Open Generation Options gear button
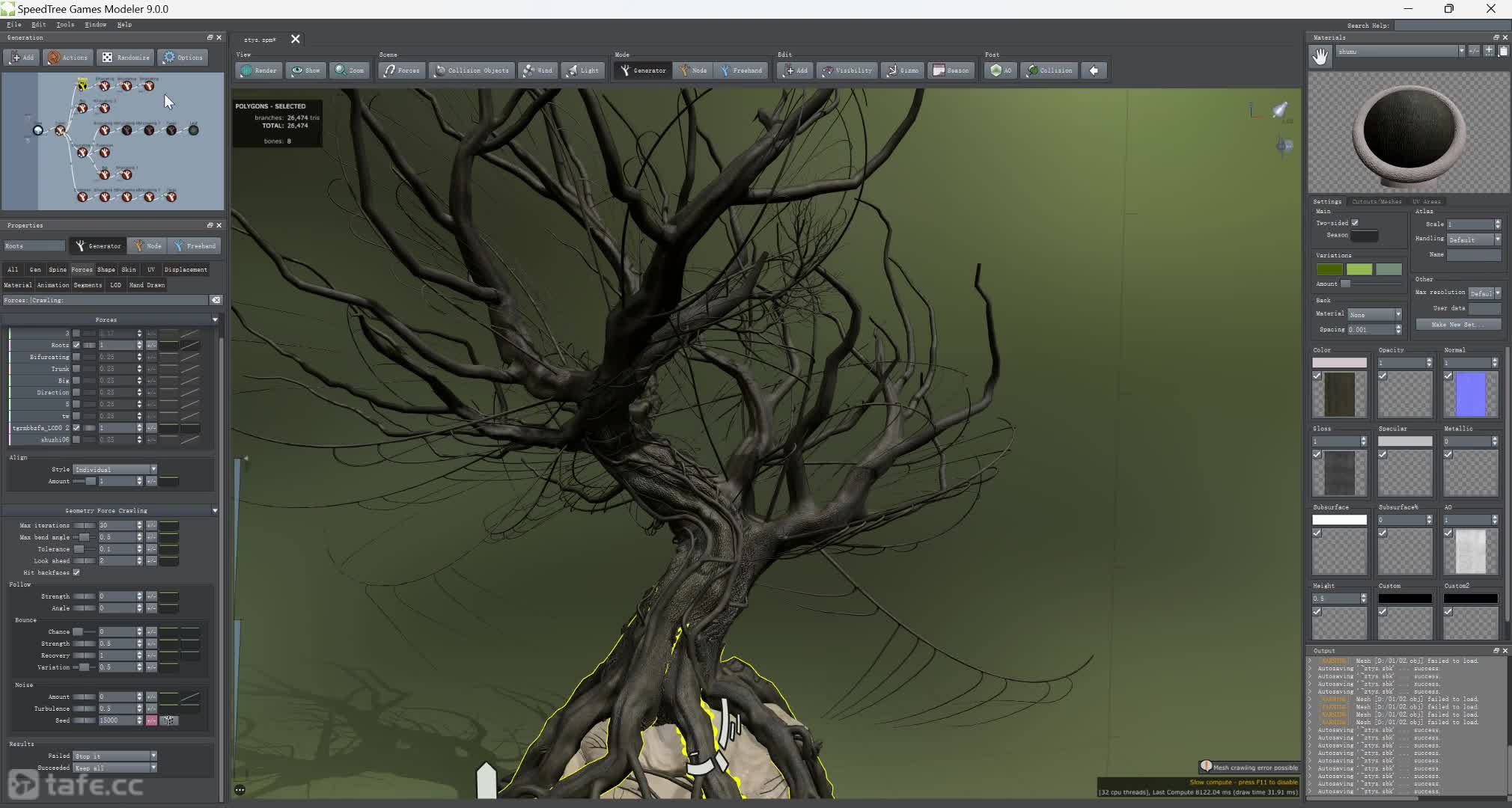1512x808 pixels. click(183, 58)
